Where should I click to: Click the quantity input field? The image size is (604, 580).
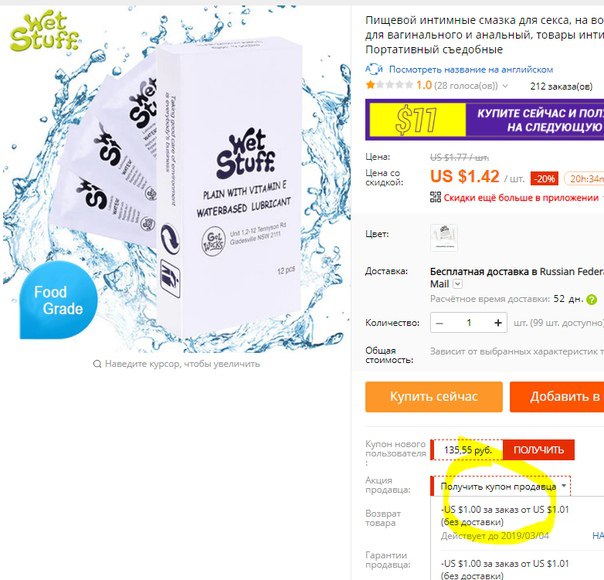pyautogui.click(x=468, y=323)
